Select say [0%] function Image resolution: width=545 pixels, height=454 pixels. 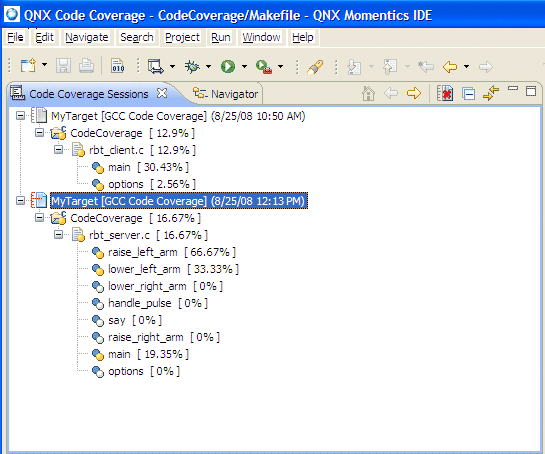pos(135,320)
